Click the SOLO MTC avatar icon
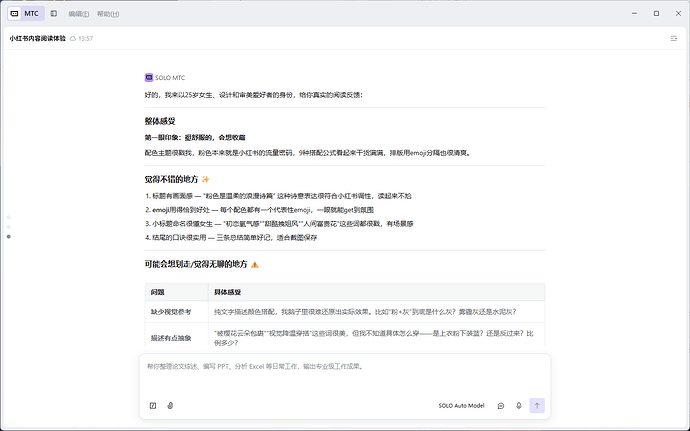The height and width of the screenshot is (431, 690). (x=149, y=77)
